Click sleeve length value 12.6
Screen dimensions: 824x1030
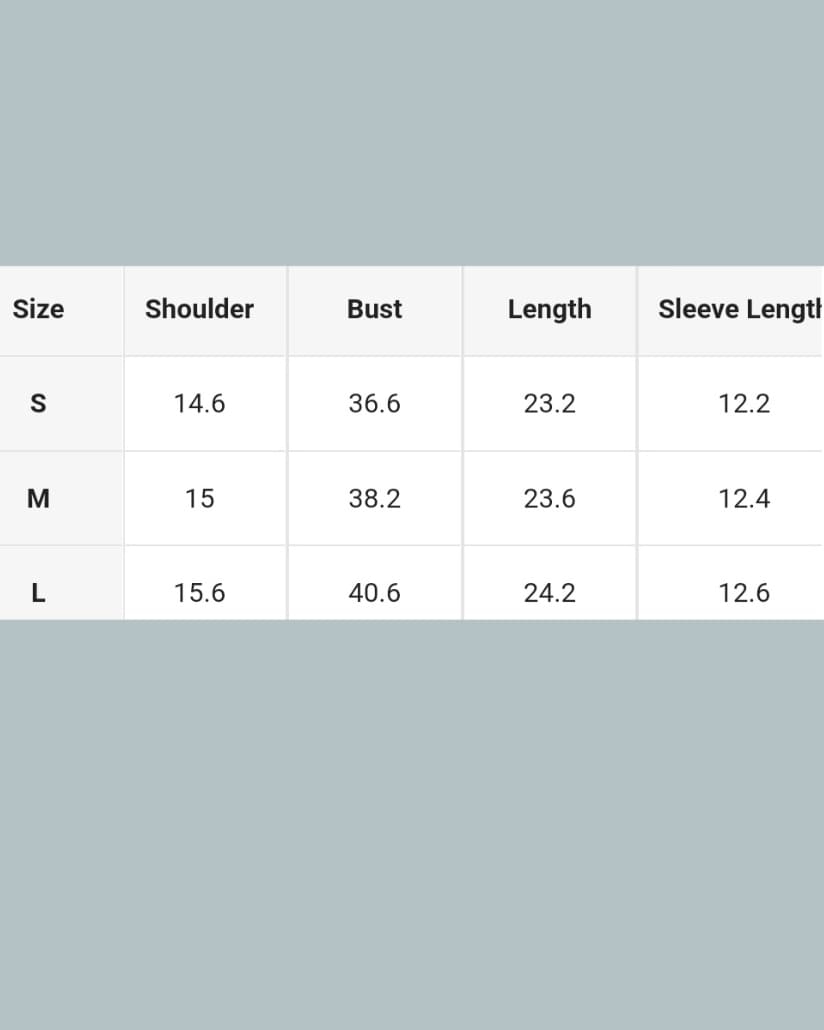[x=744, y=592]
